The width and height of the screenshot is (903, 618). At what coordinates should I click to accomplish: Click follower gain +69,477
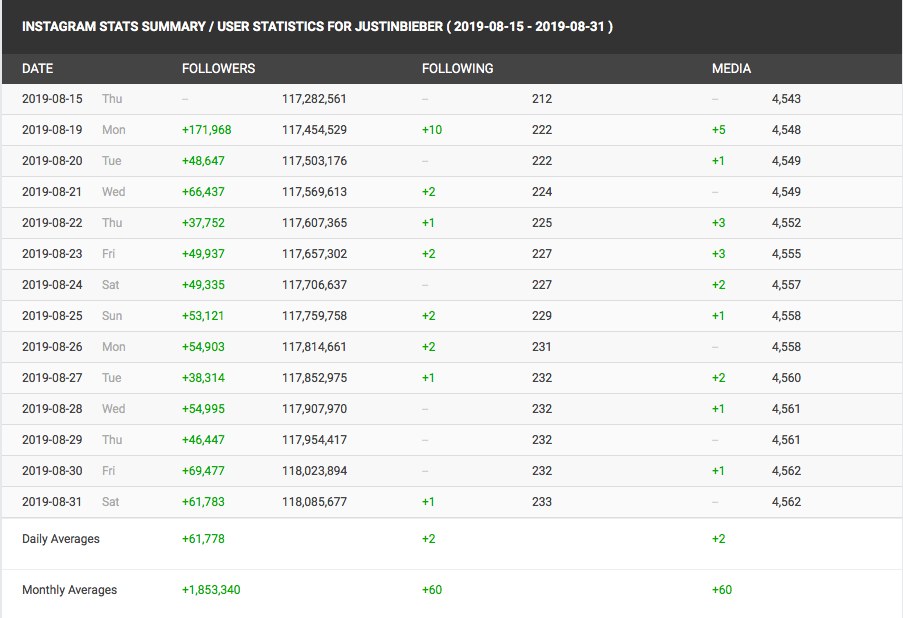[x=203, y=472]
